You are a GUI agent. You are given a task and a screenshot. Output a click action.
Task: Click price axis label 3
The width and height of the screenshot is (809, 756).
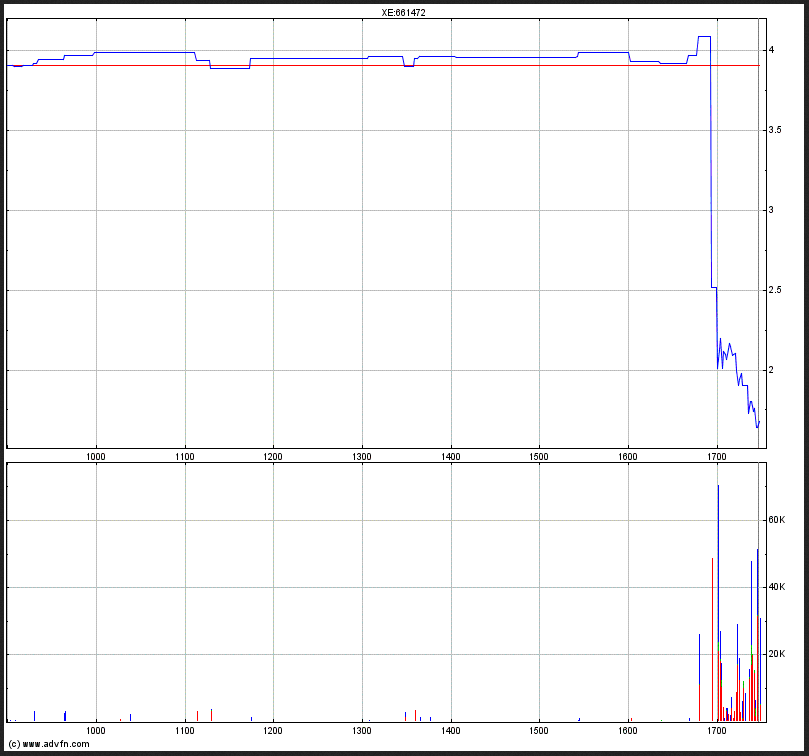(x=771, y=210)
